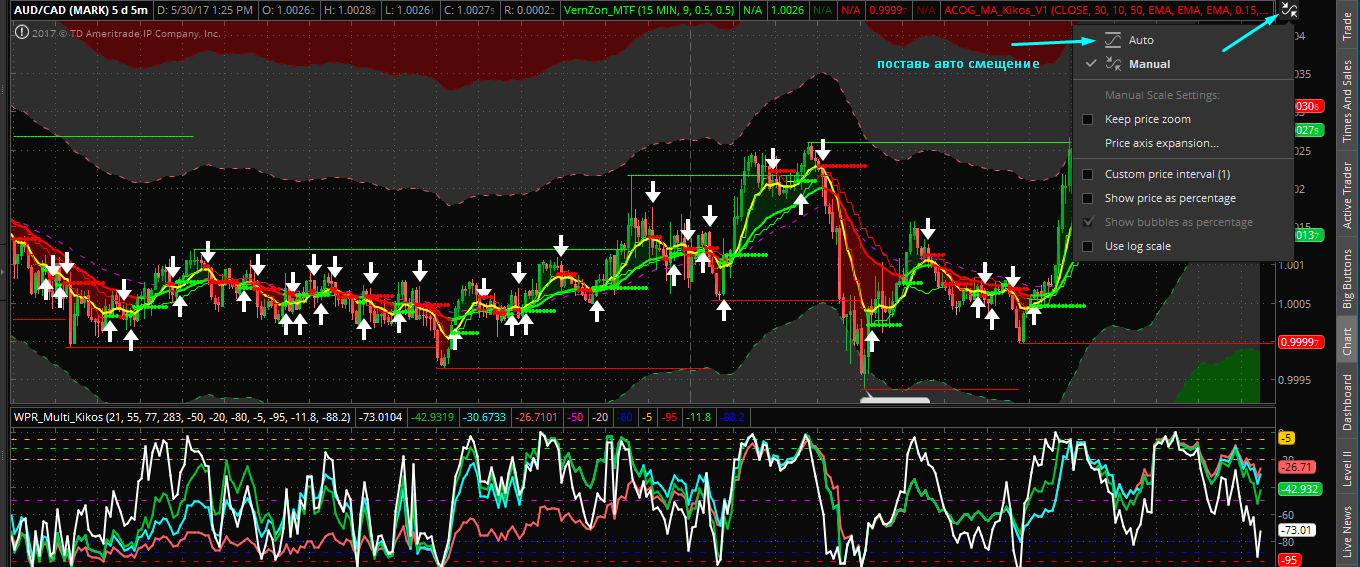Image resolution: width=1360 pixels, height=567 pixels.
Task: Click the red 1.0030 price bubble on axis
Action: point(1306,106)
